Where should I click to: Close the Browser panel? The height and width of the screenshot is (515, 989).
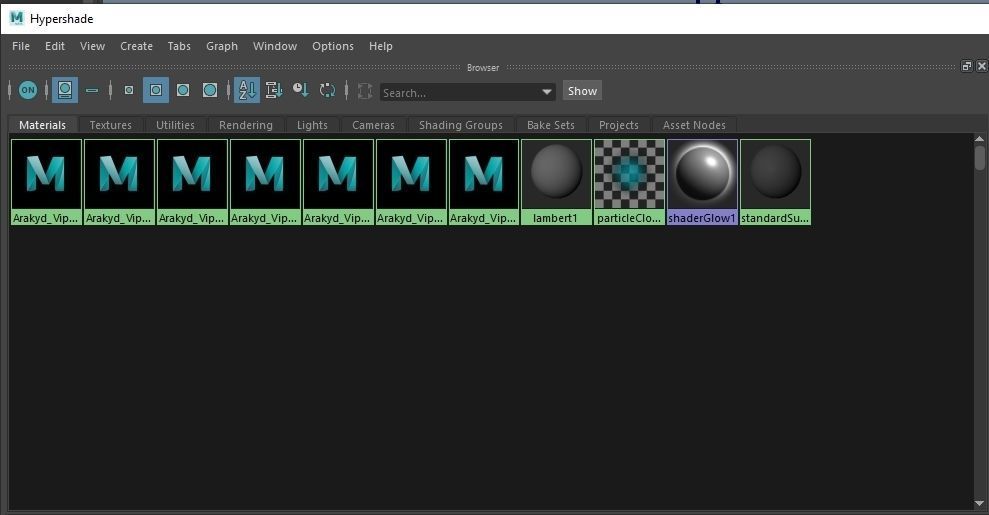point(981,66)
